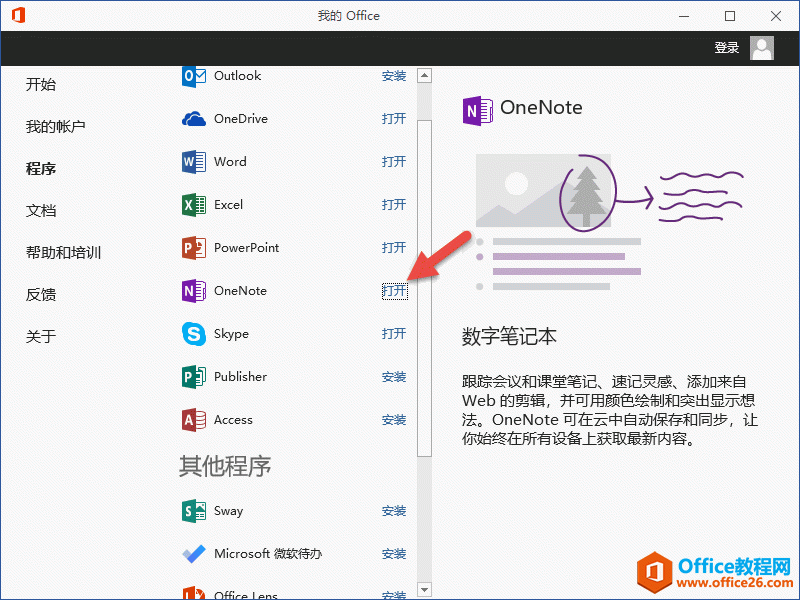Select the Excel app icon

194,205
